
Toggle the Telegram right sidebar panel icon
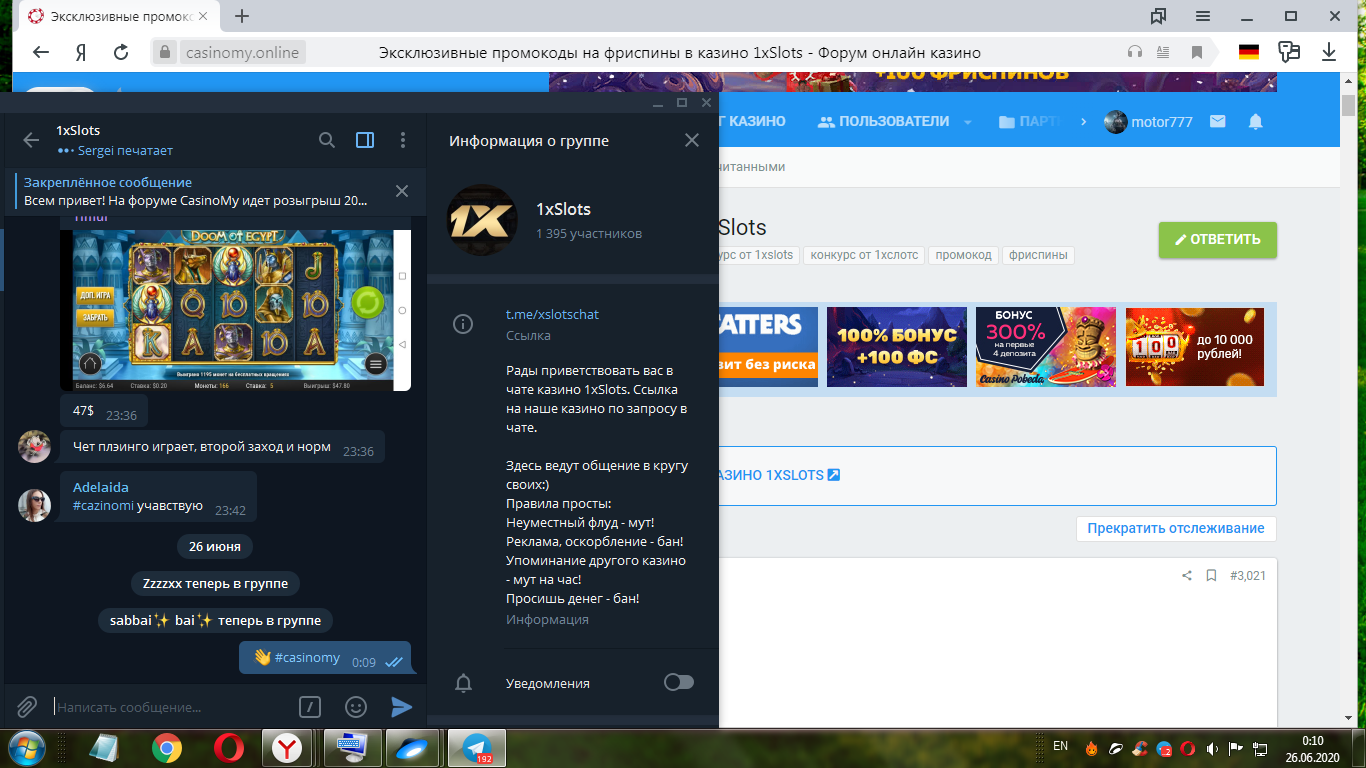pyautogui.click(x=365, y=140)
